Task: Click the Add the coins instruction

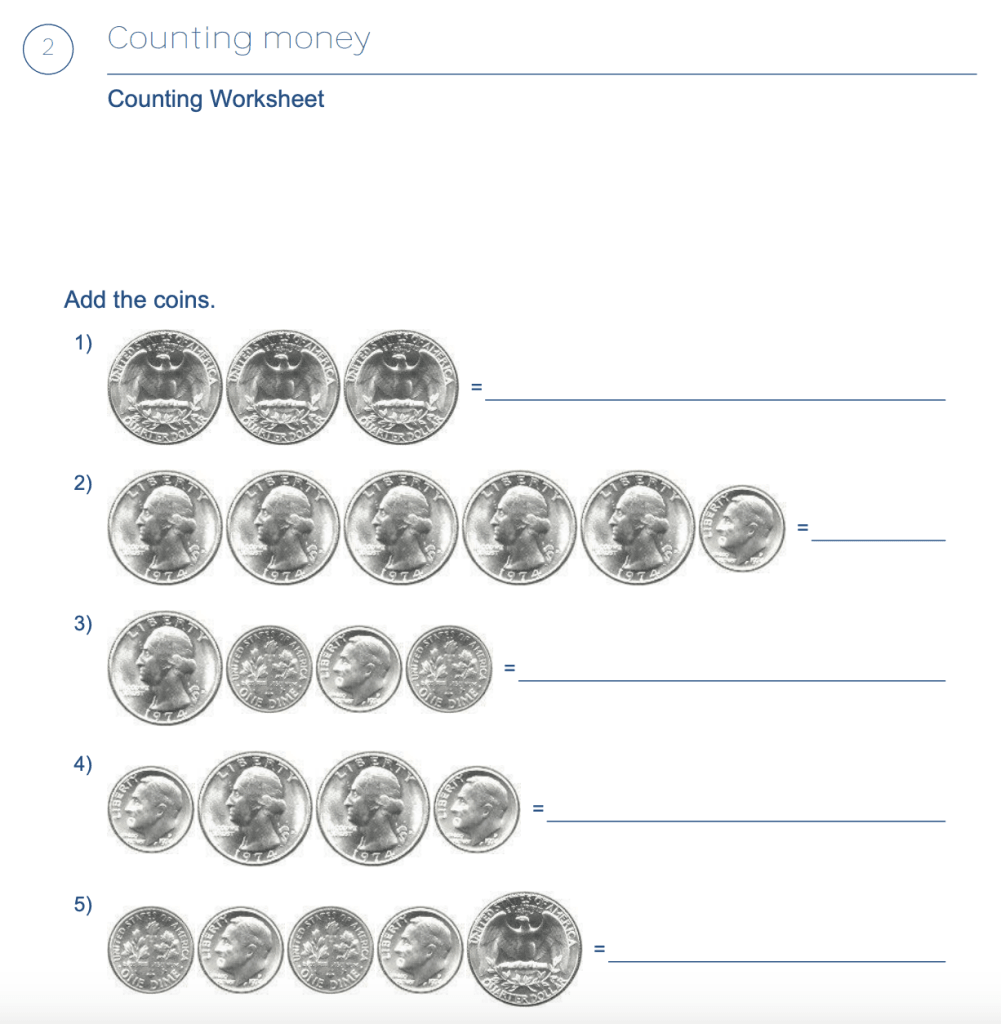Action: point(139,300)
